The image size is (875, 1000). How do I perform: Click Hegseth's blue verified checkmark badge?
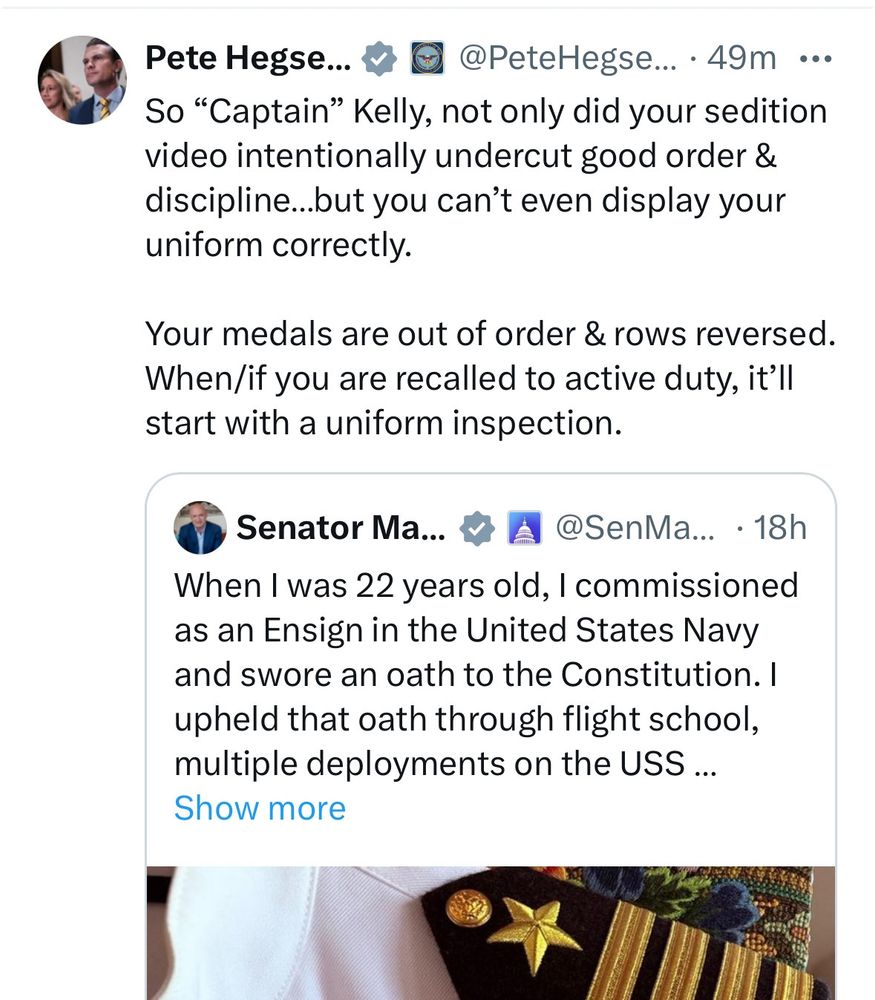click(x=378, y=59)
